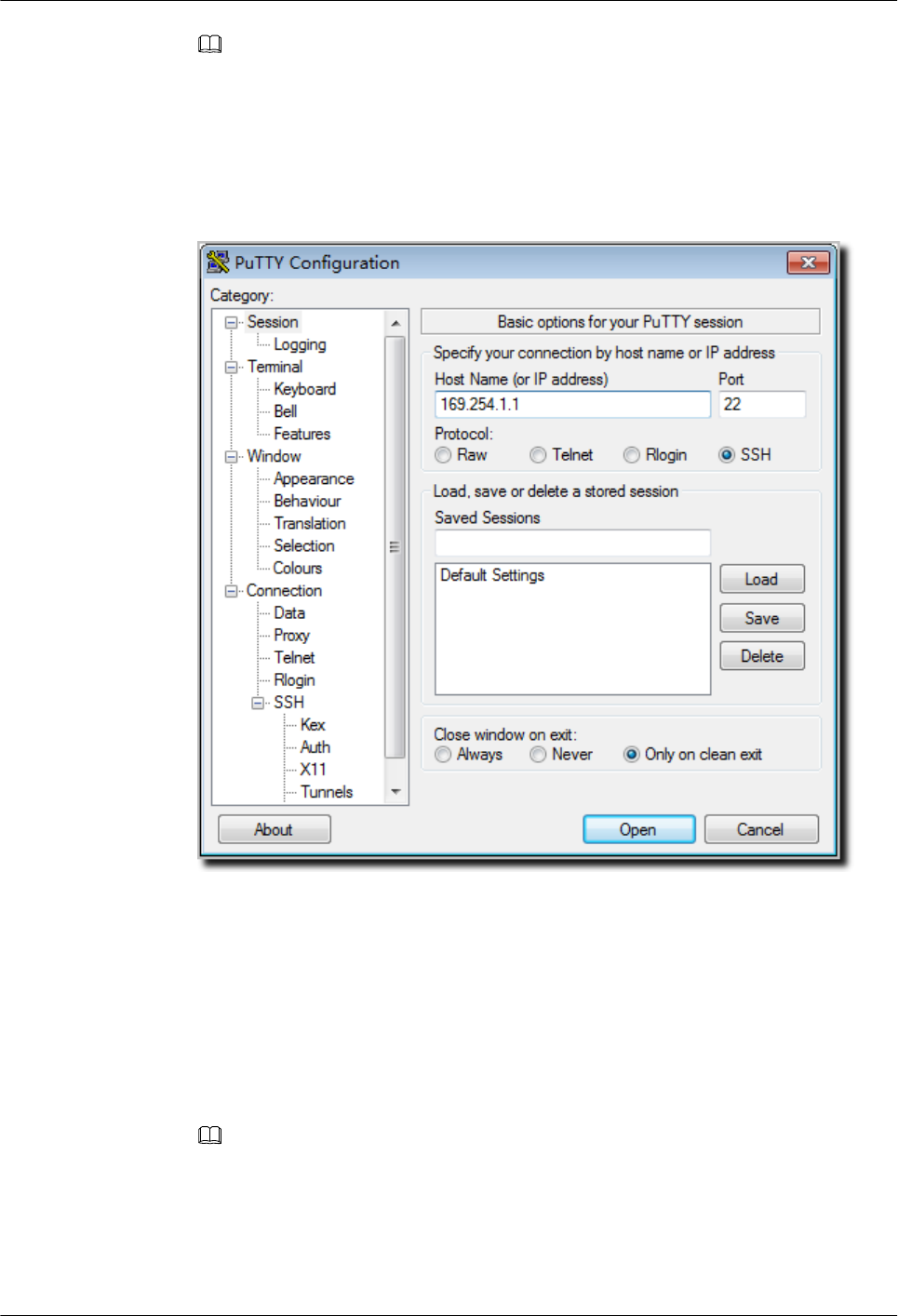Select the Raw protocol radio button
The image size is (898, 1316).
(x=443, y=455)
